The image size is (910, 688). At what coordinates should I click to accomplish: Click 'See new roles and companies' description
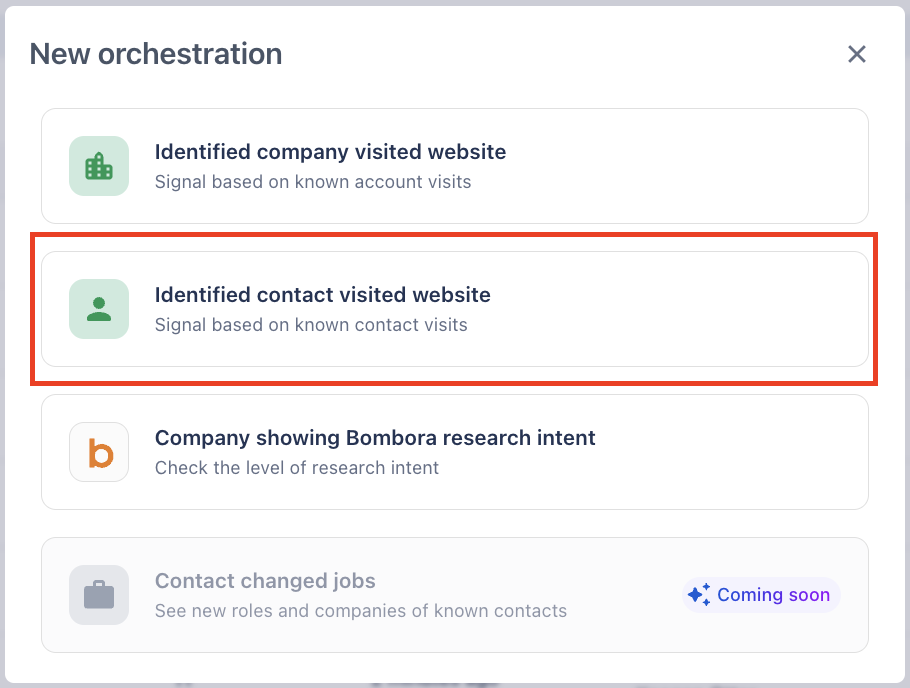[360, 611]
